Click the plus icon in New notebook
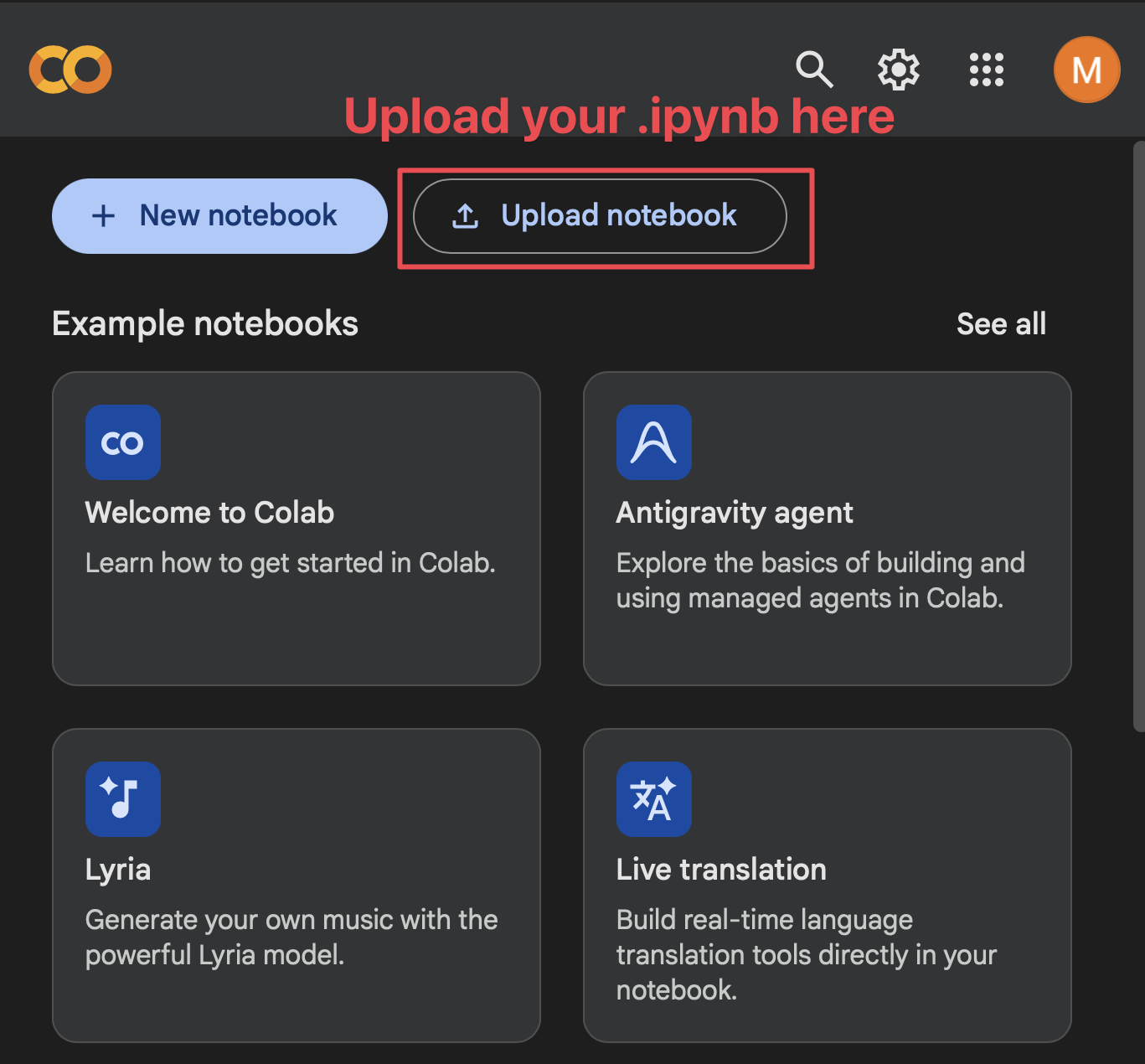The height and width of the screenshot is (1064, 1145). 103,216
